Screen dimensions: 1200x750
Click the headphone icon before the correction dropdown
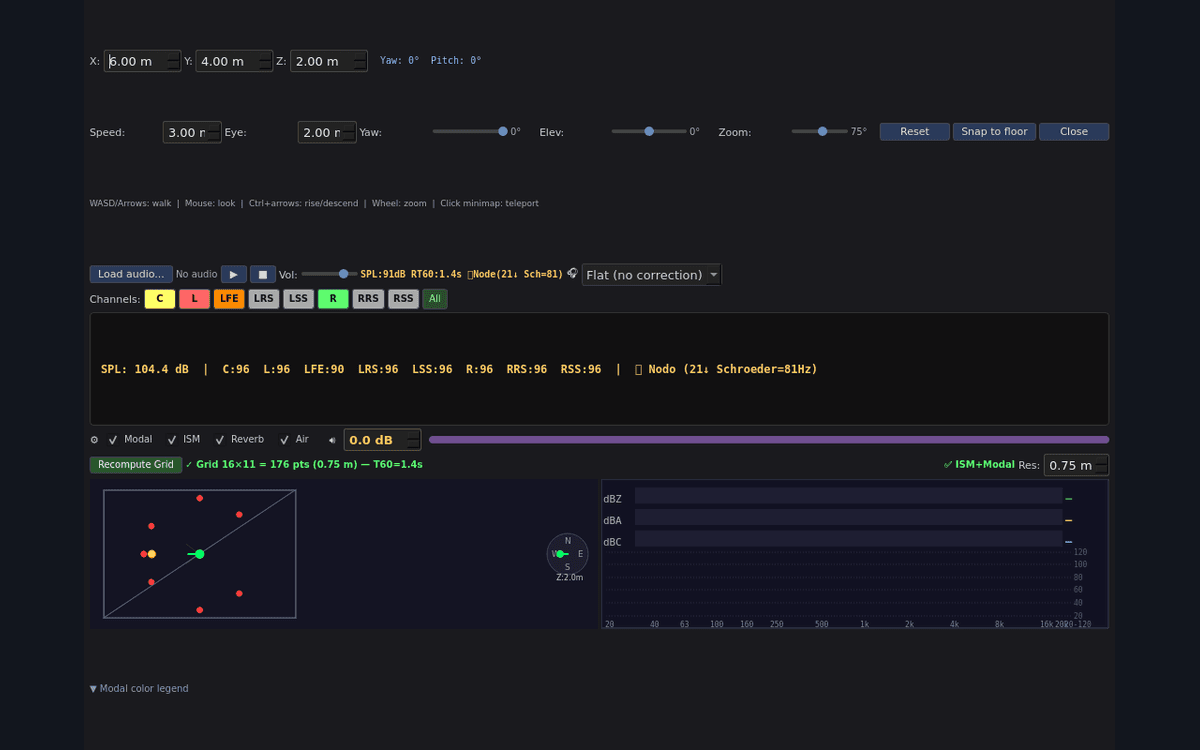click(x=573, y=273)
